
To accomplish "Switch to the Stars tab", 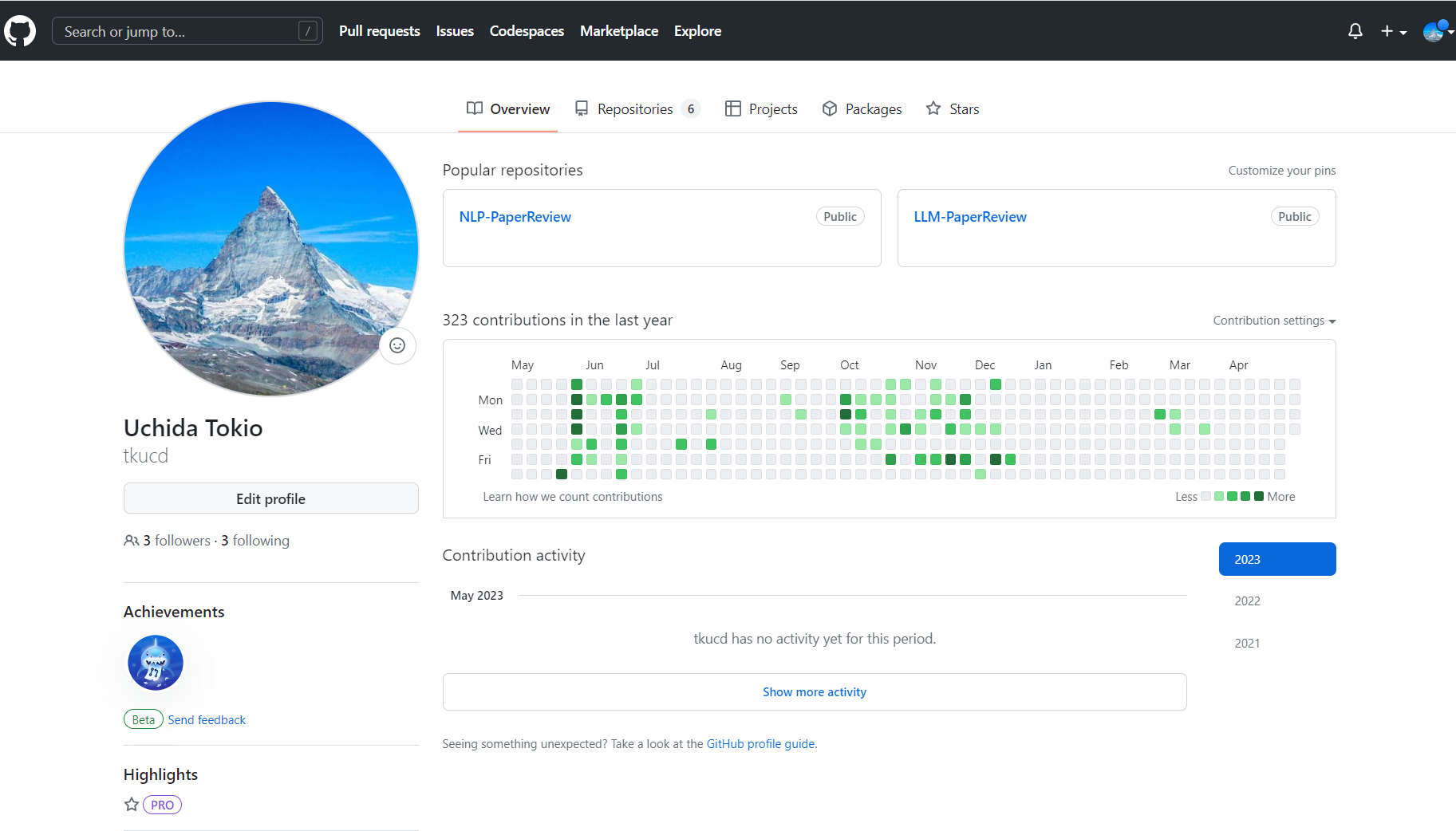I will [953, 109].
